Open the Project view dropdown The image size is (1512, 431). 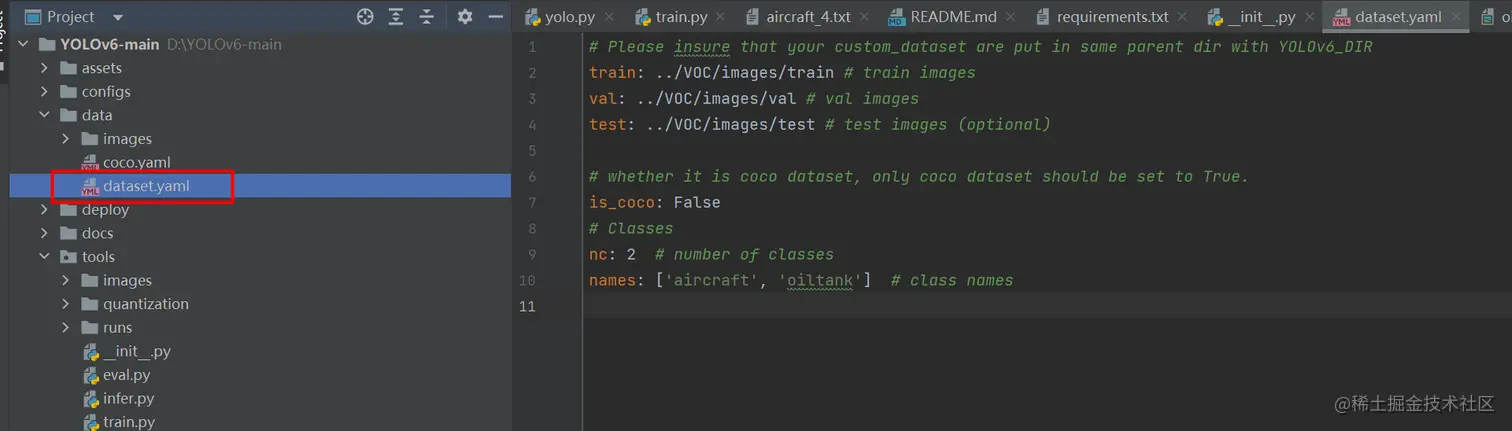coord(118,18)
